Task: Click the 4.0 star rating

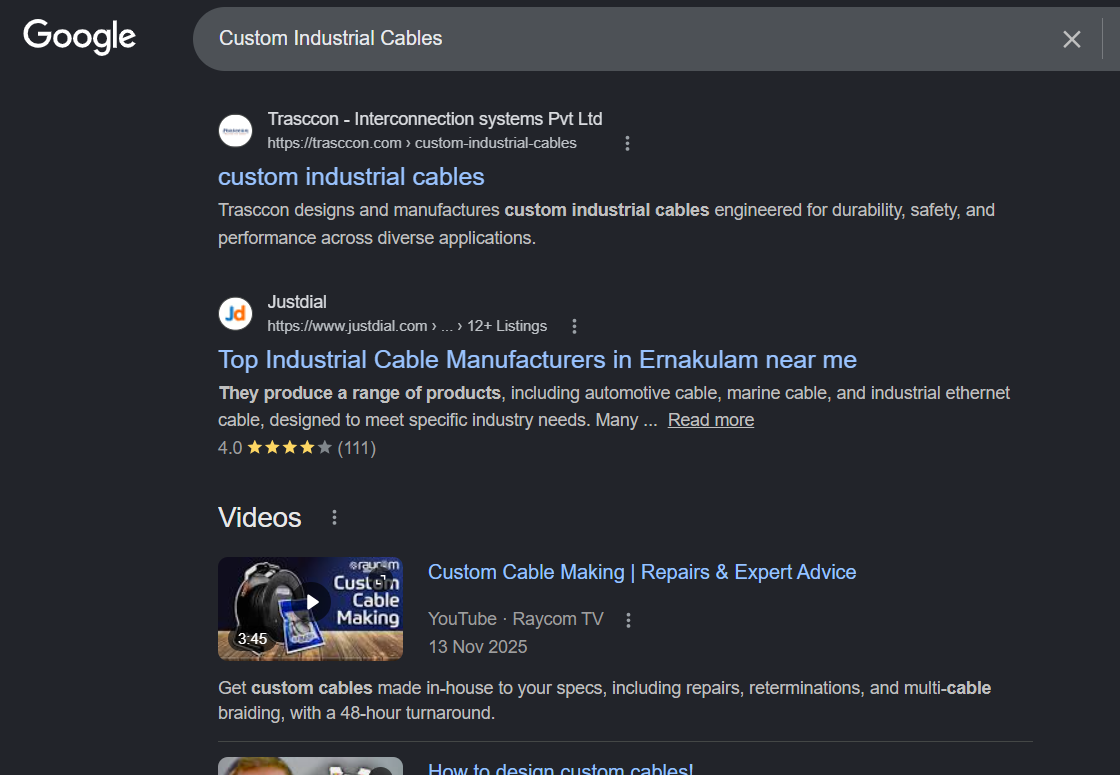Action: click(x=275, y=448)
